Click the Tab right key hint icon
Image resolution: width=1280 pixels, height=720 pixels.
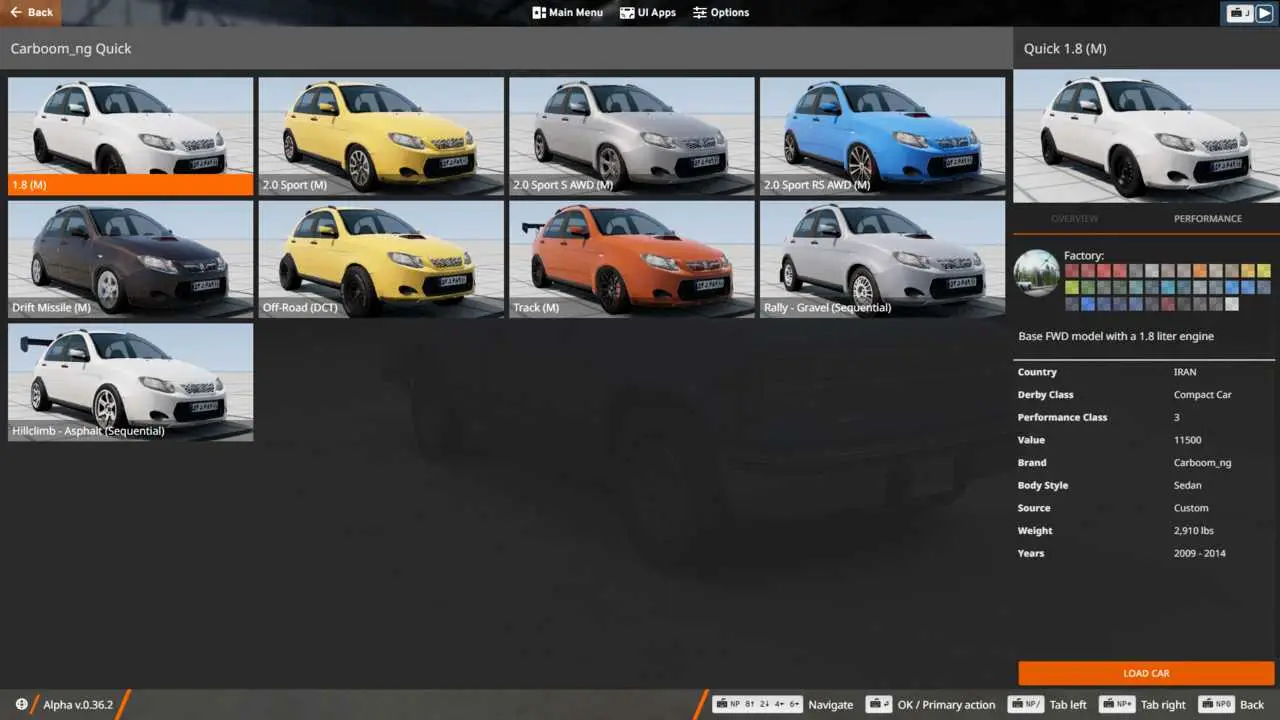click(x=1117, y=704)
